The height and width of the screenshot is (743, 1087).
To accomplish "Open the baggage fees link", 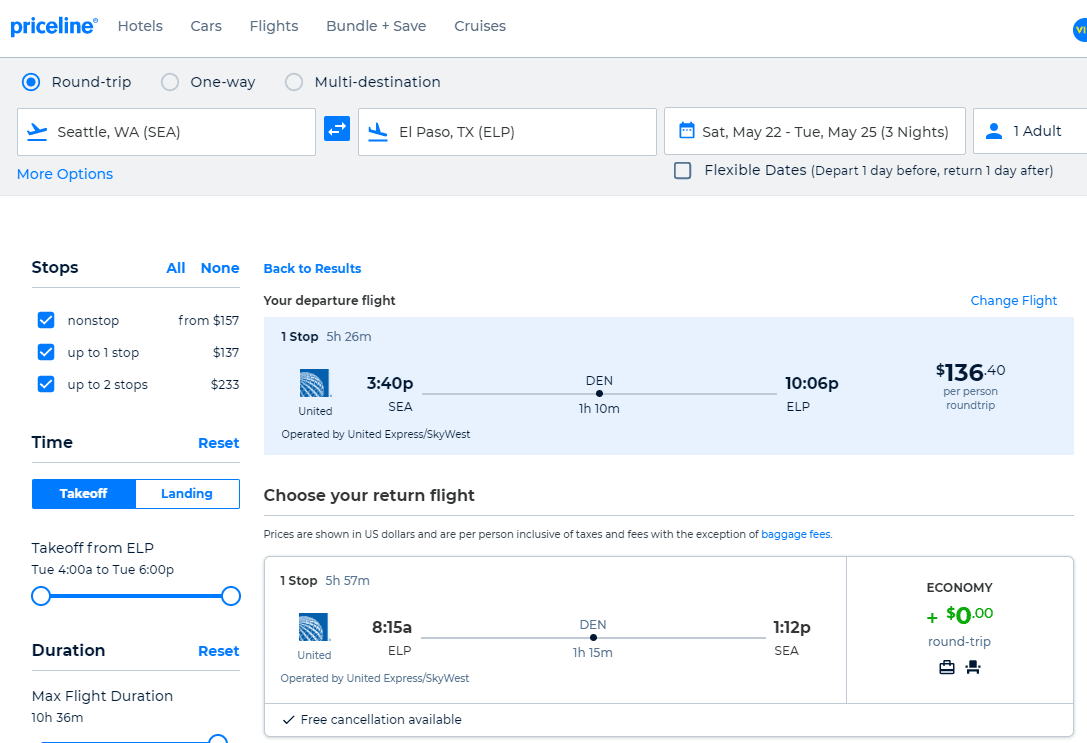I will pos(795,534).
